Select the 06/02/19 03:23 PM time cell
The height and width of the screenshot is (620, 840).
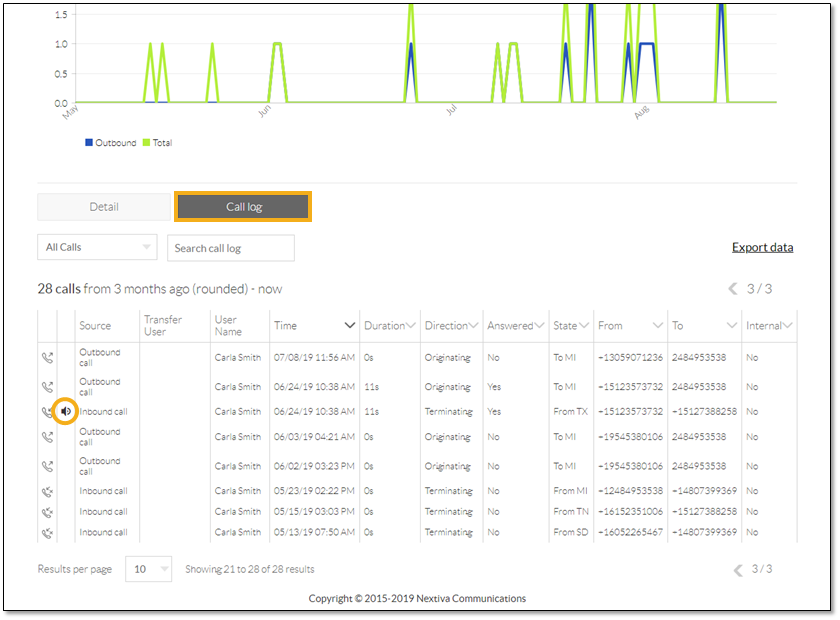(314, 466)
